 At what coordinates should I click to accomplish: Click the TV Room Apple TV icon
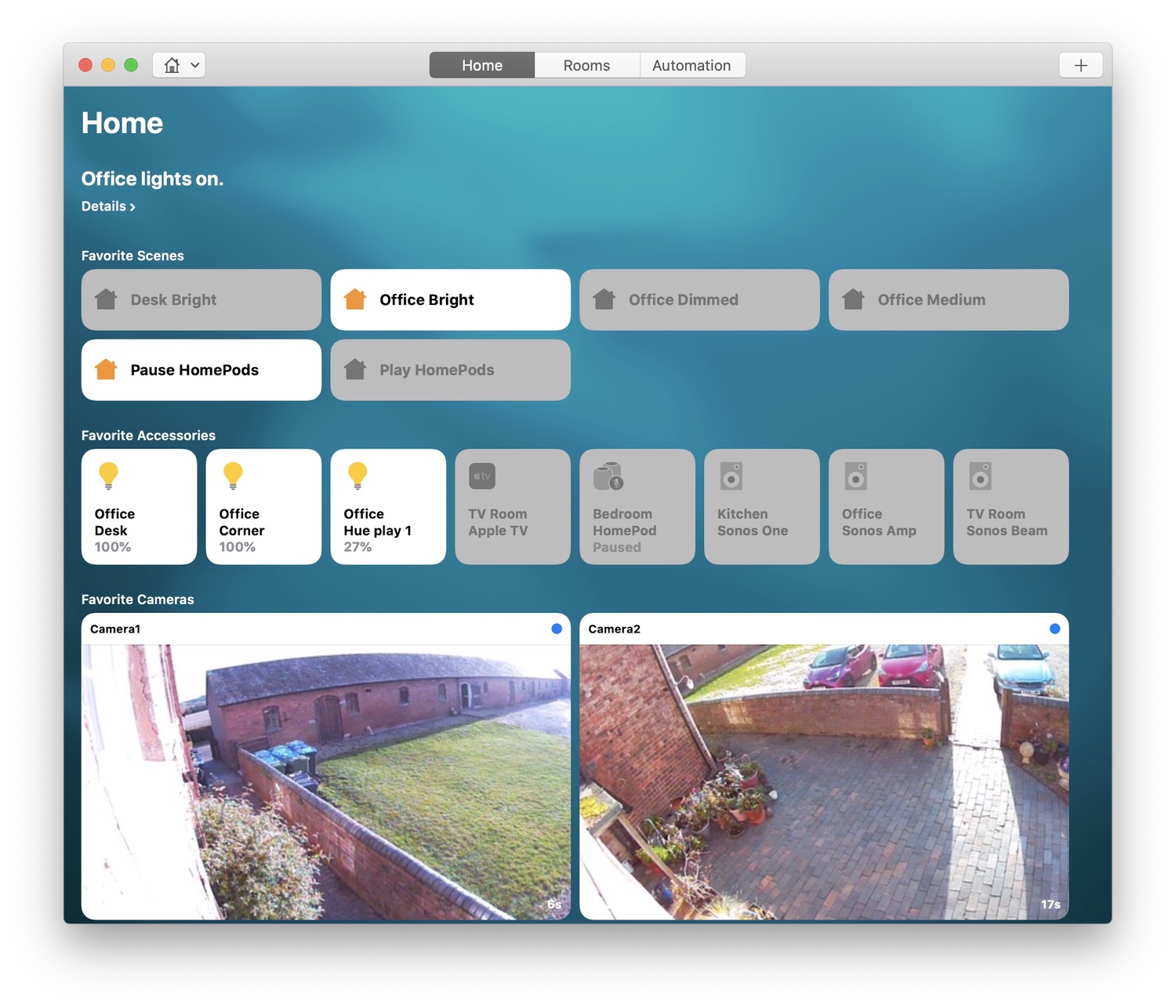[x=482, y=476]
